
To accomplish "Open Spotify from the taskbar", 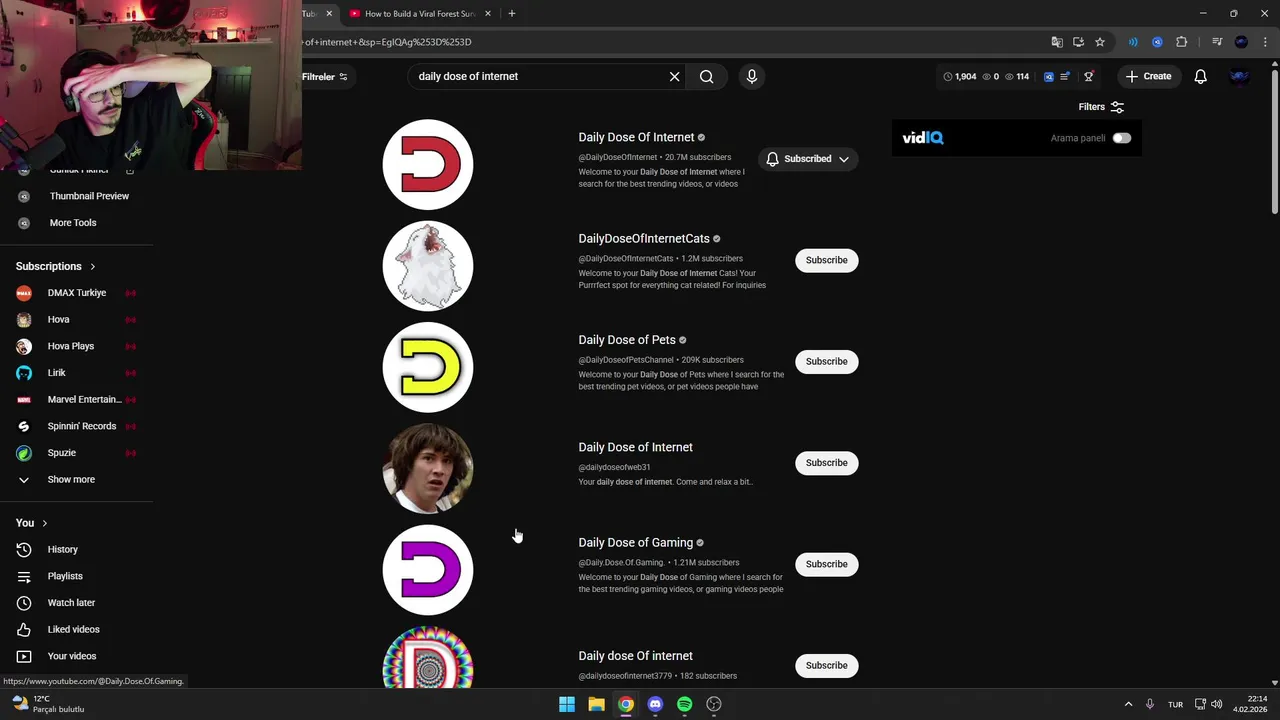I will pos(684,704).
